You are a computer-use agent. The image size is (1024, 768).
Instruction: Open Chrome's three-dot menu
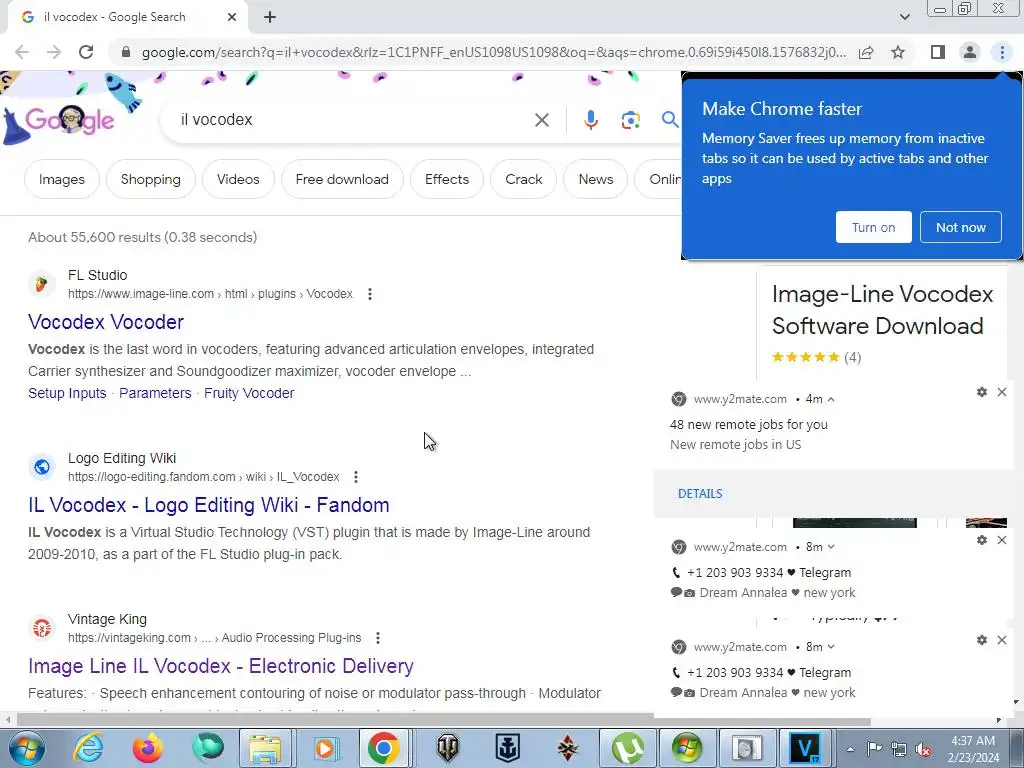point(1002,52)
